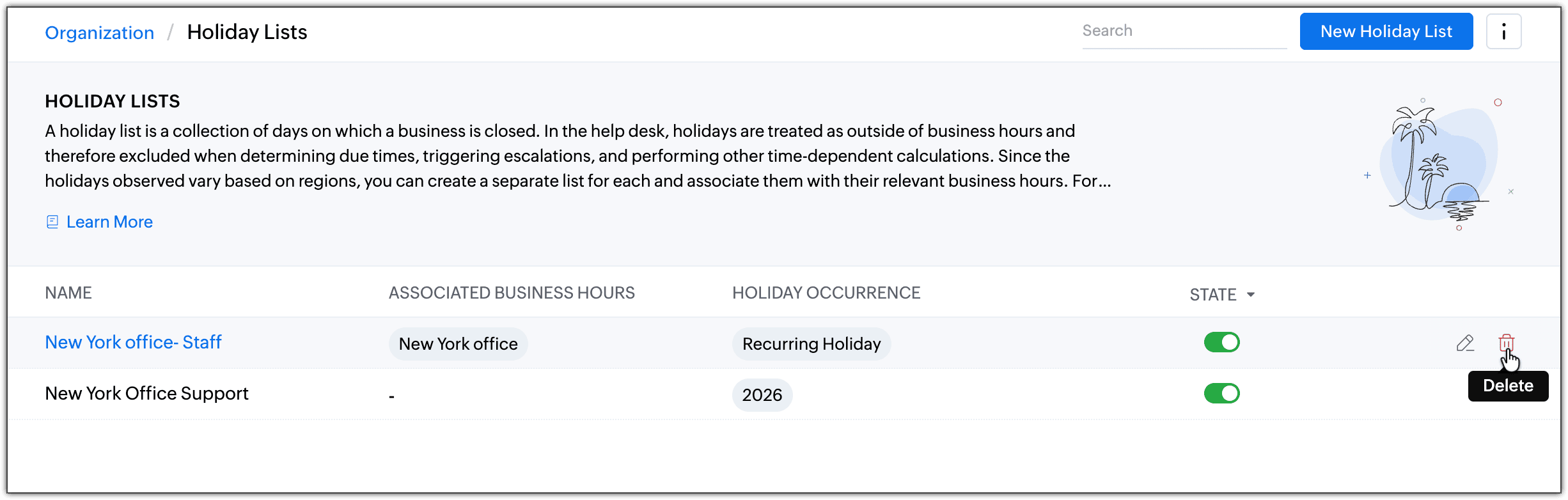Open the three-dot more options menu
Image resolution: width=1568 pixels, height=500 pixels.
(1503, 31)
